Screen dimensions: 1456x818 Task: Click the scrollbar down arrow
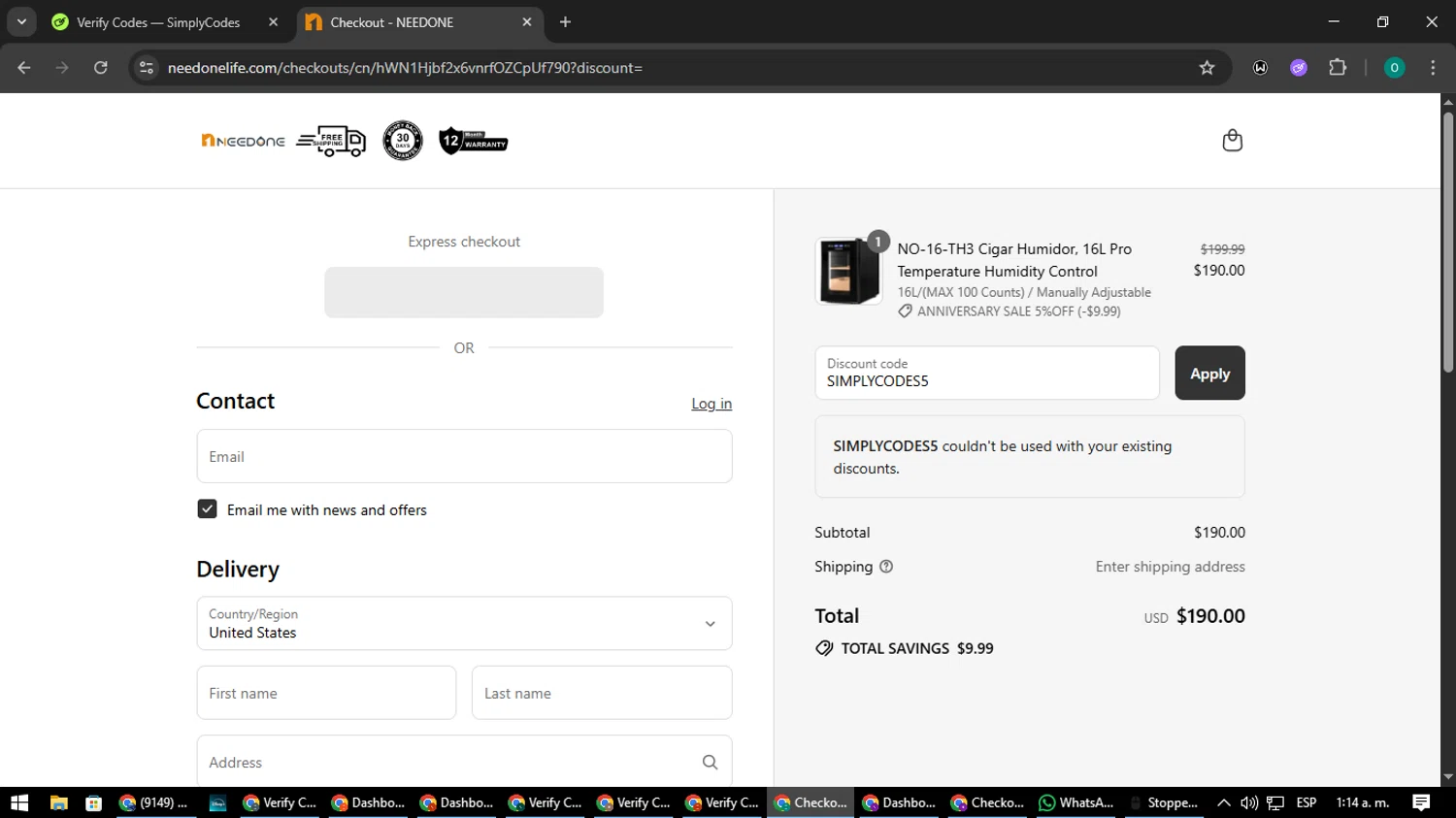point(1448,777)
